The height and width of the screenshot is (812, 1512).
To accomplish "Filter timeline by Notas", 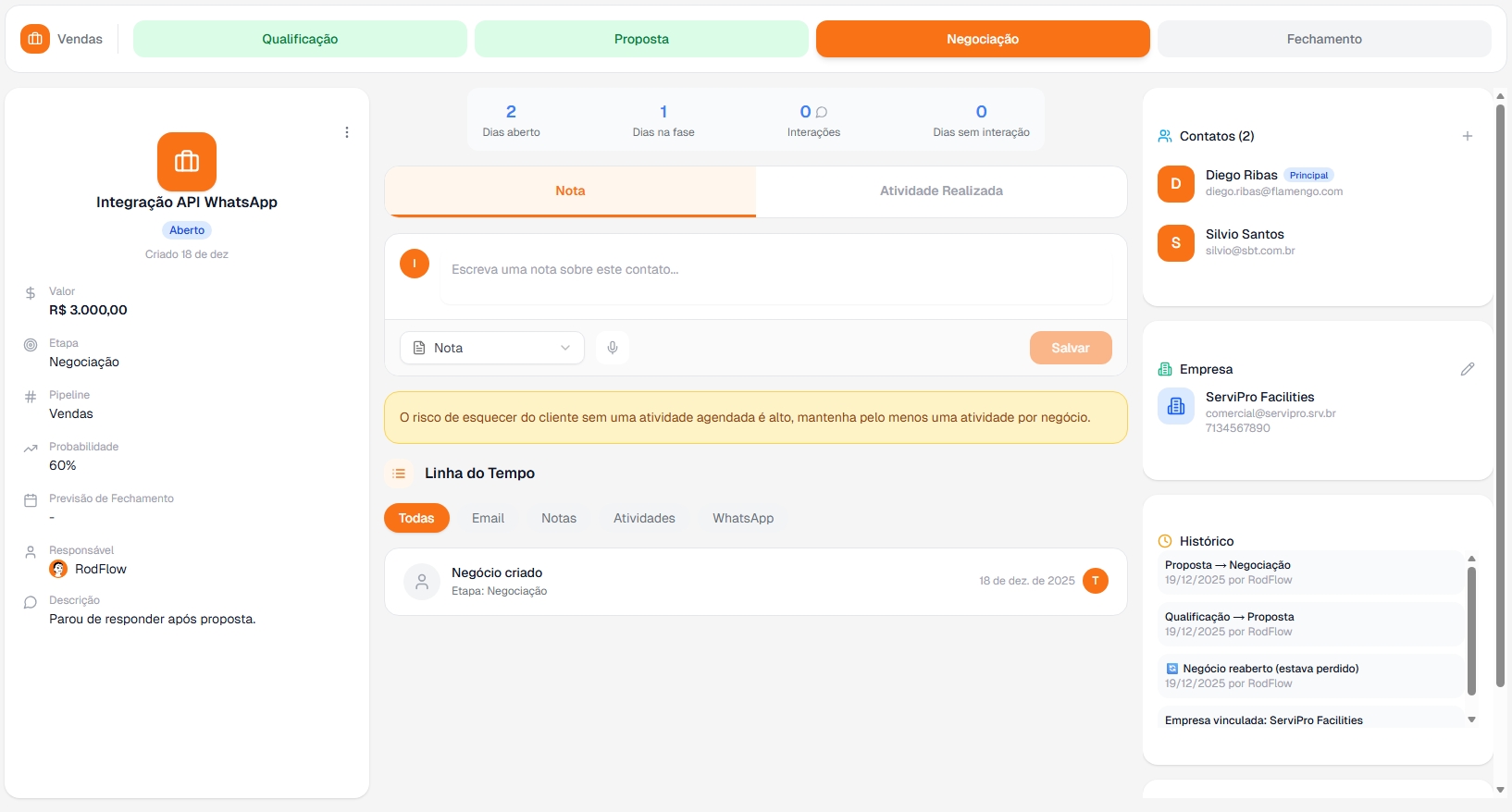I will click(x=558, y=518).
